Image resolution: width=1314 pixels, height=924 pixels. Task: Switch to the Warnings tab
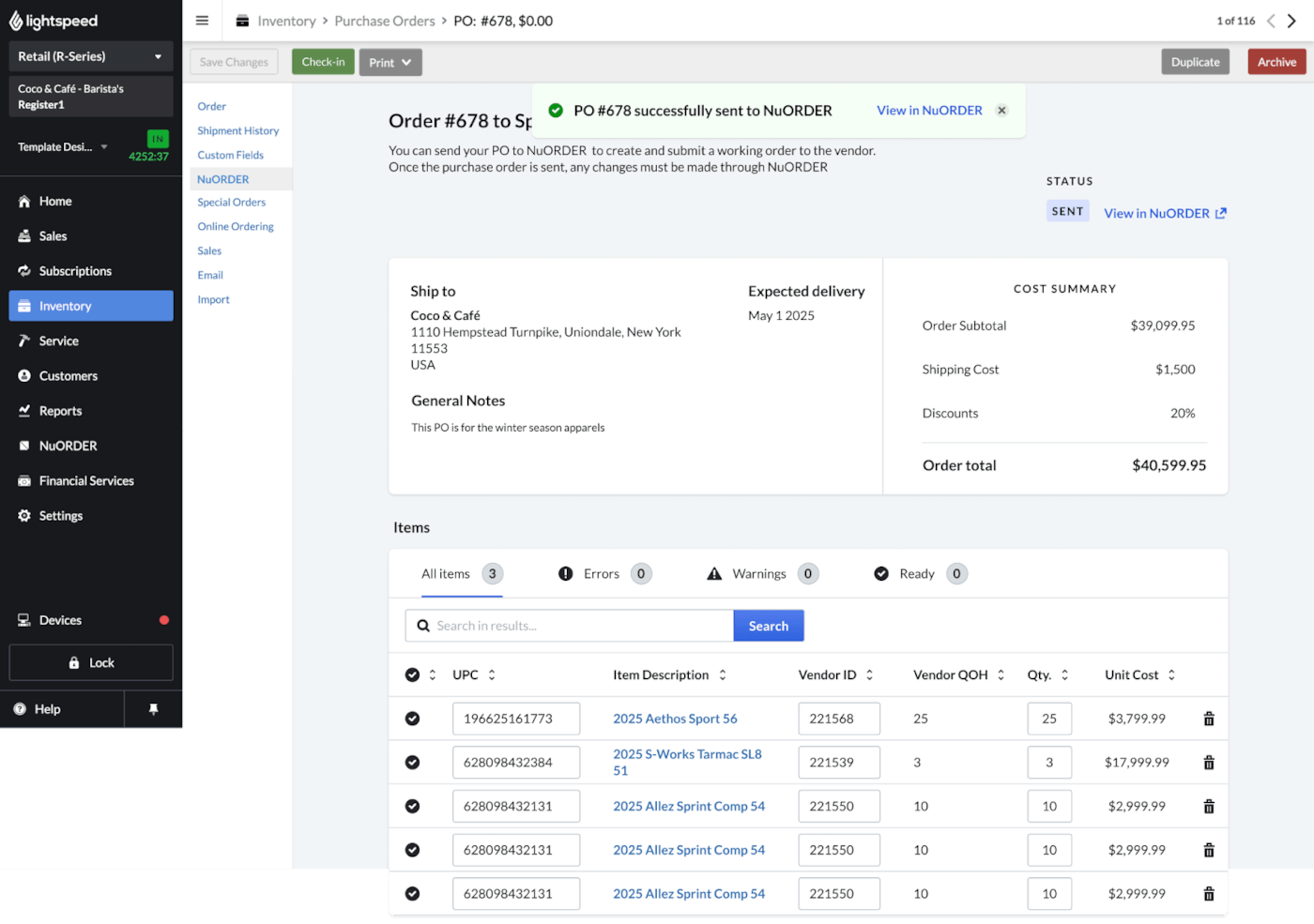[762, 574]
